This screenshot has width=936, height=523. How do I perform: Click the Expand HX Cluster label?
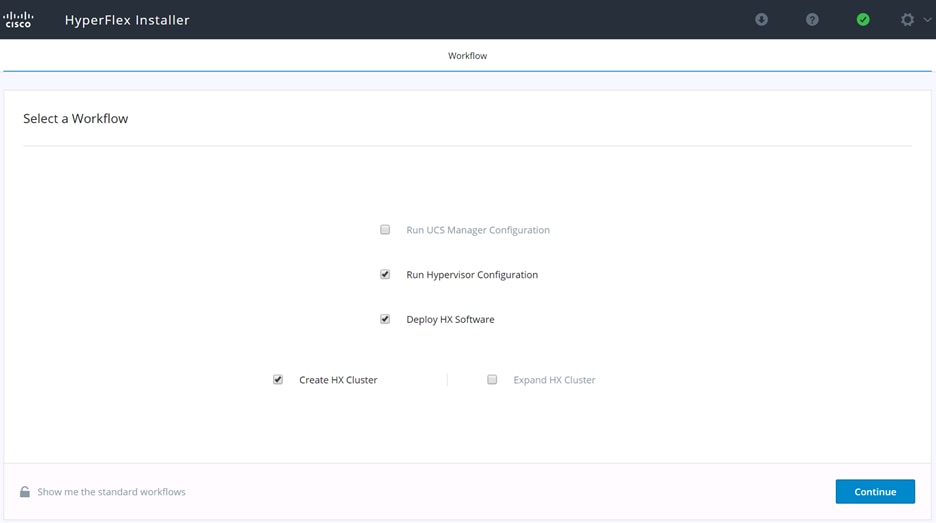555,380
